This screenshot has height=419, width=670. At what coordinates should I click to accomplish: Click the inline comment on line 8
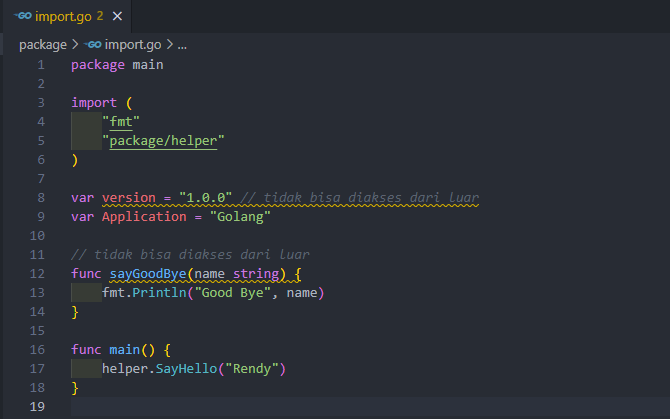point(359,198)
